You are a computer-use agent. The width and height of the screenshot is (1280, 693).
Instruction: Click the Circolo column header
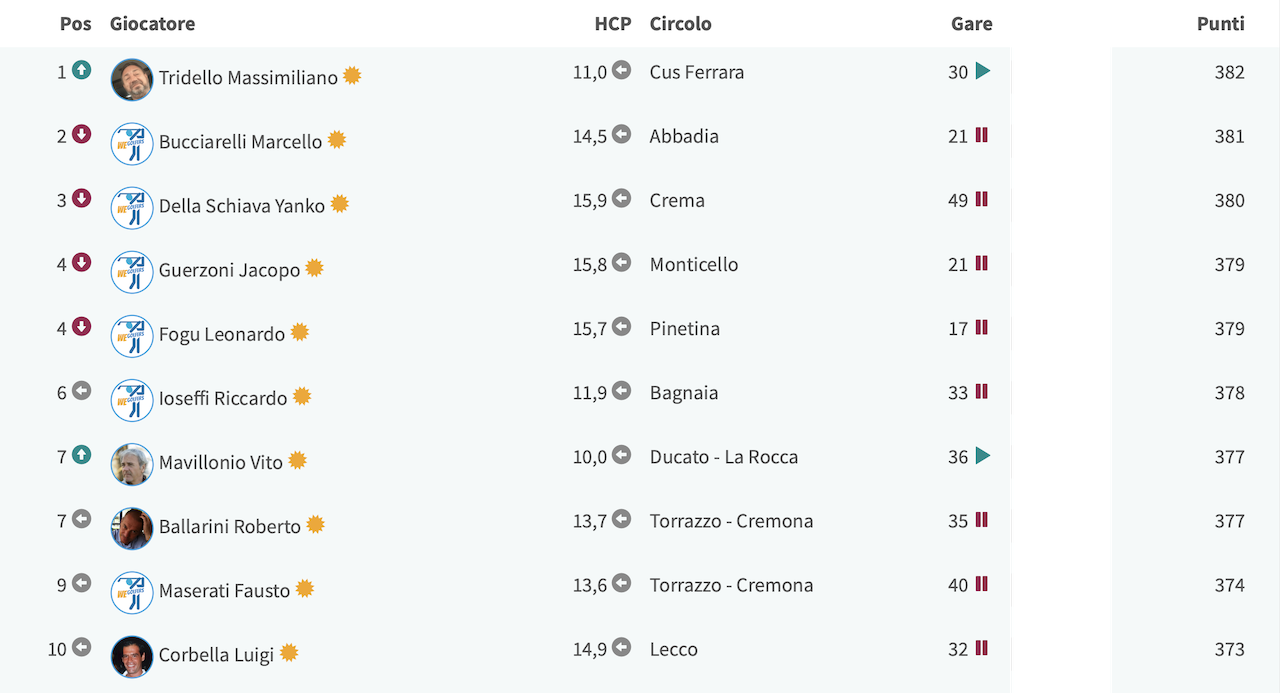681,23
